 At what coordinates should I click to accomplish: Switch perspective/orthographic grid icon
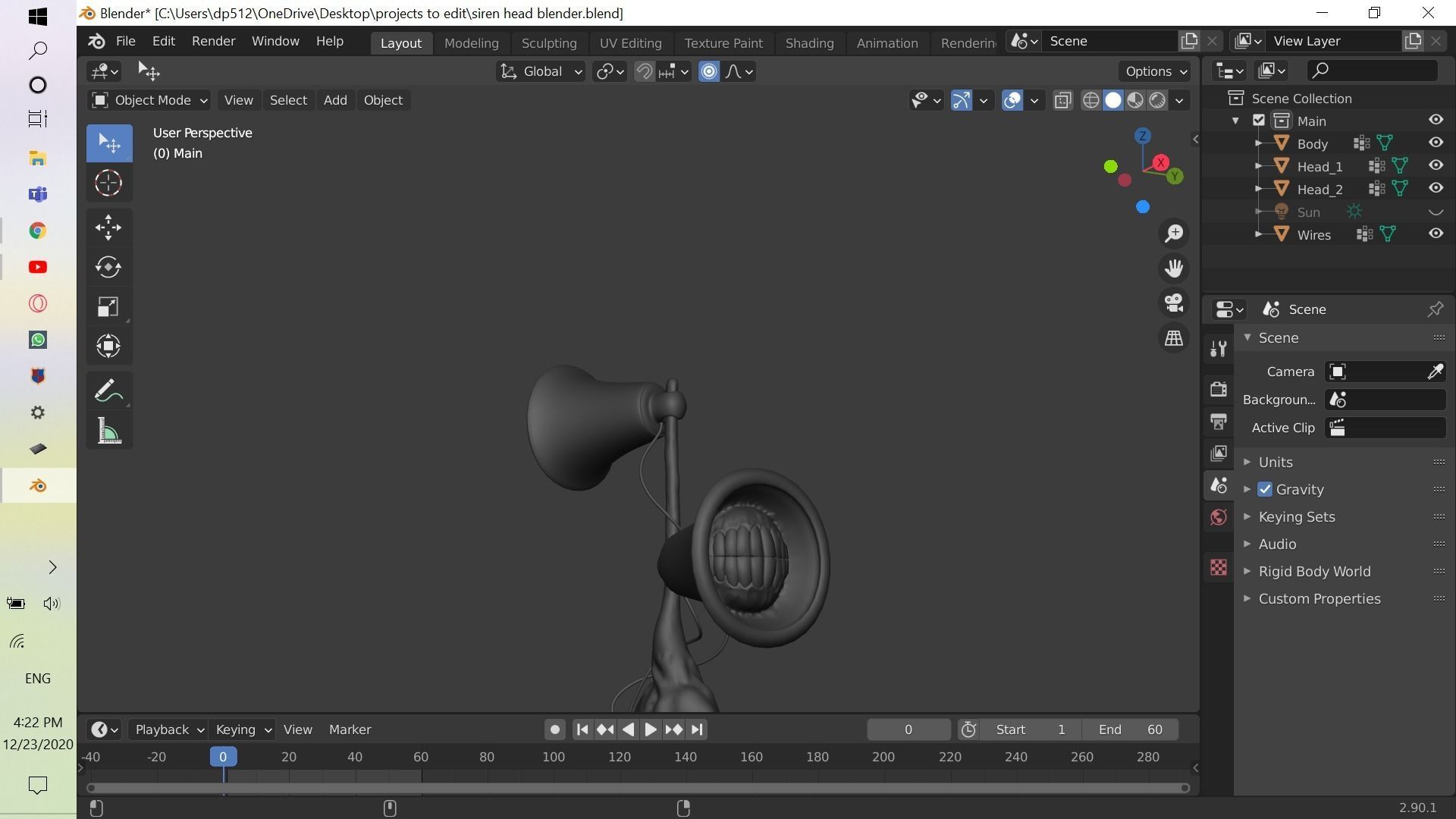(1174, 338)
